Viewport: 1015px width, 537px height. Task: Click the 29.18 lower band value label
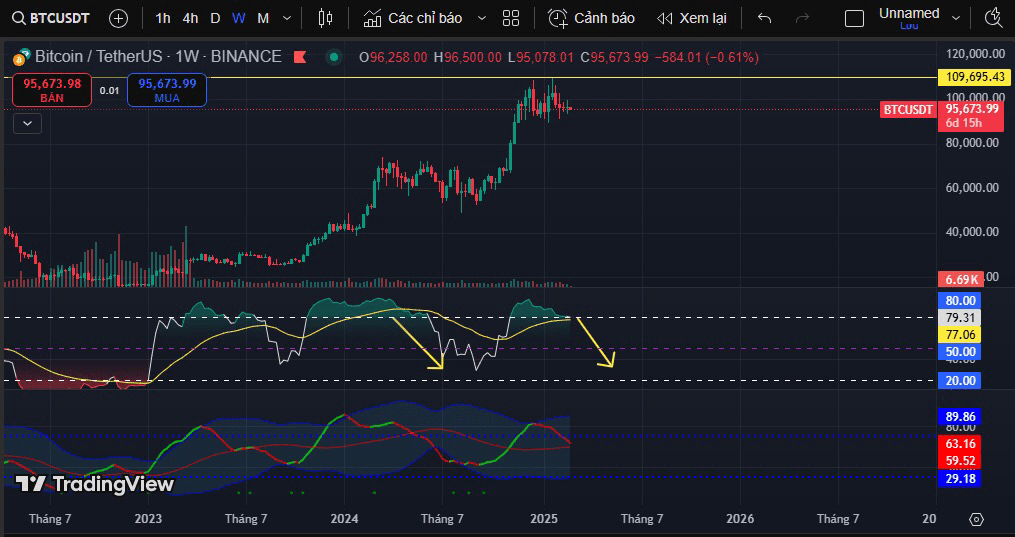click(960, 479)
